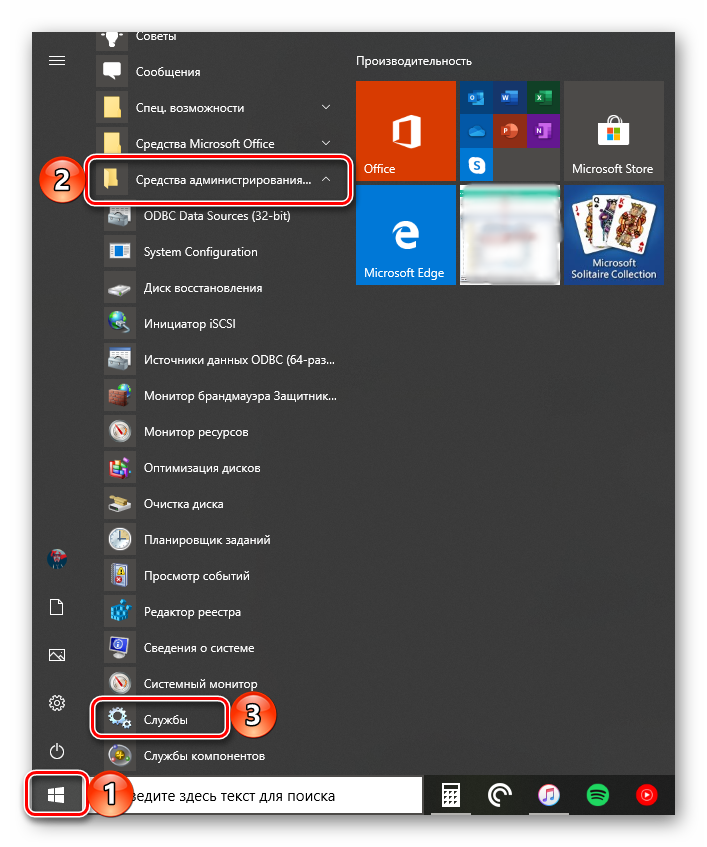This screenshot has height=847, width=707.
Task: Open OneNote in Office apps tile
Action: [x=543, y=131]
